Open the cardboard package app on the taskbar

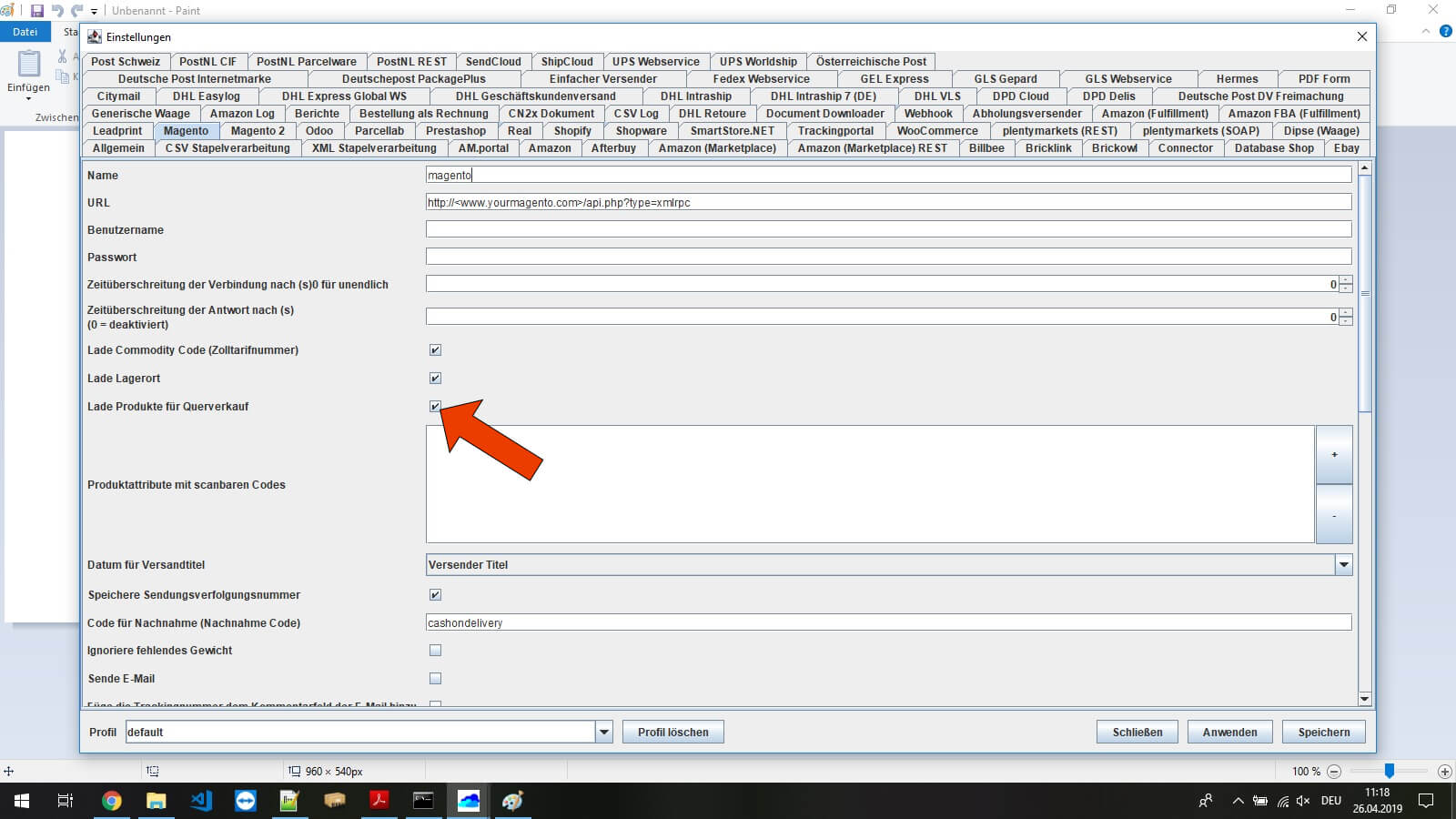[x=334, y=801]
